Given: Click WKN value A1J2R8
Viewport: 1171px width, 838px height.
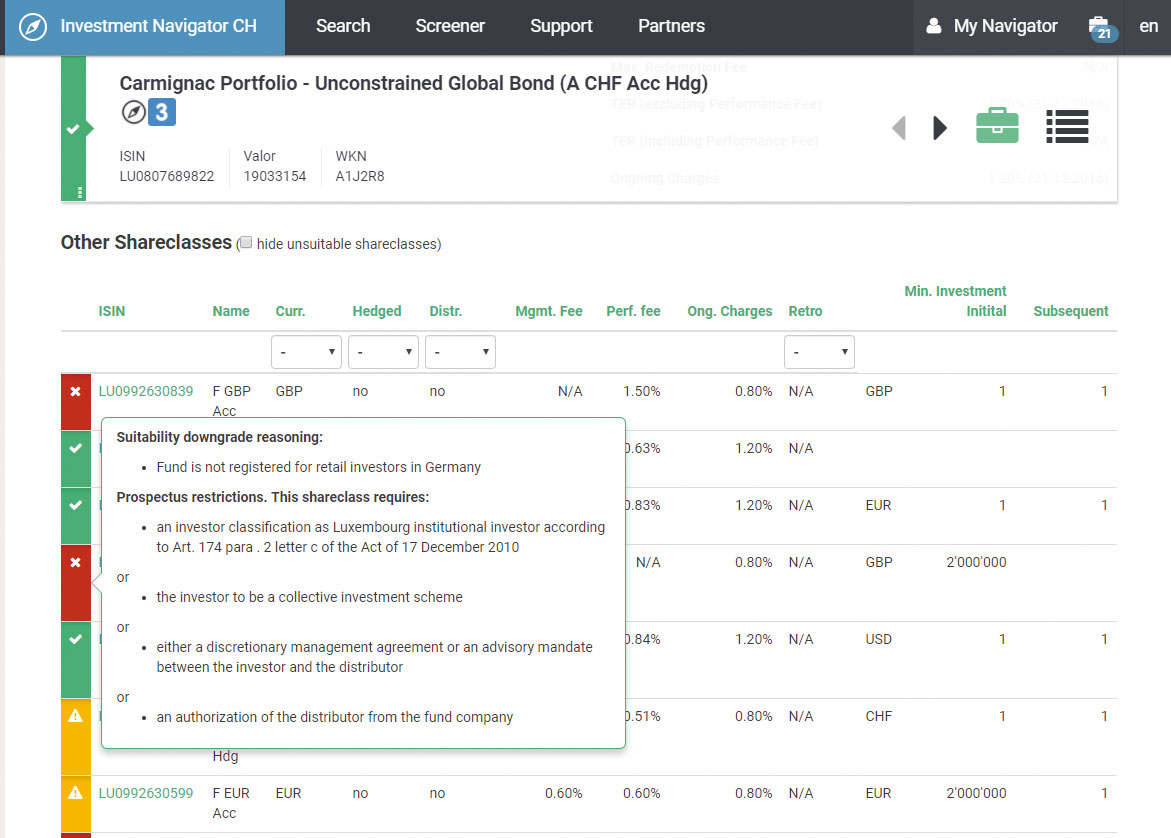Looking at the screenshot, I should pyautogui.click(x=360, y=176).
